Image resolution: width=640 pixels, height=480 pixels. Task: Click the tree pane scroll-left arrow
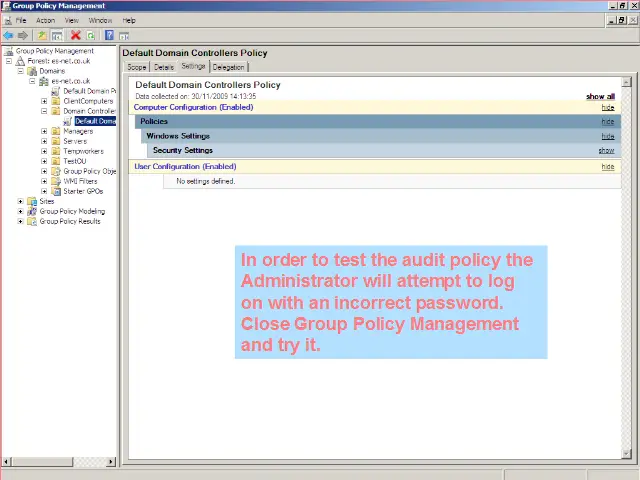pyautogui.click(x=6, y=462)
